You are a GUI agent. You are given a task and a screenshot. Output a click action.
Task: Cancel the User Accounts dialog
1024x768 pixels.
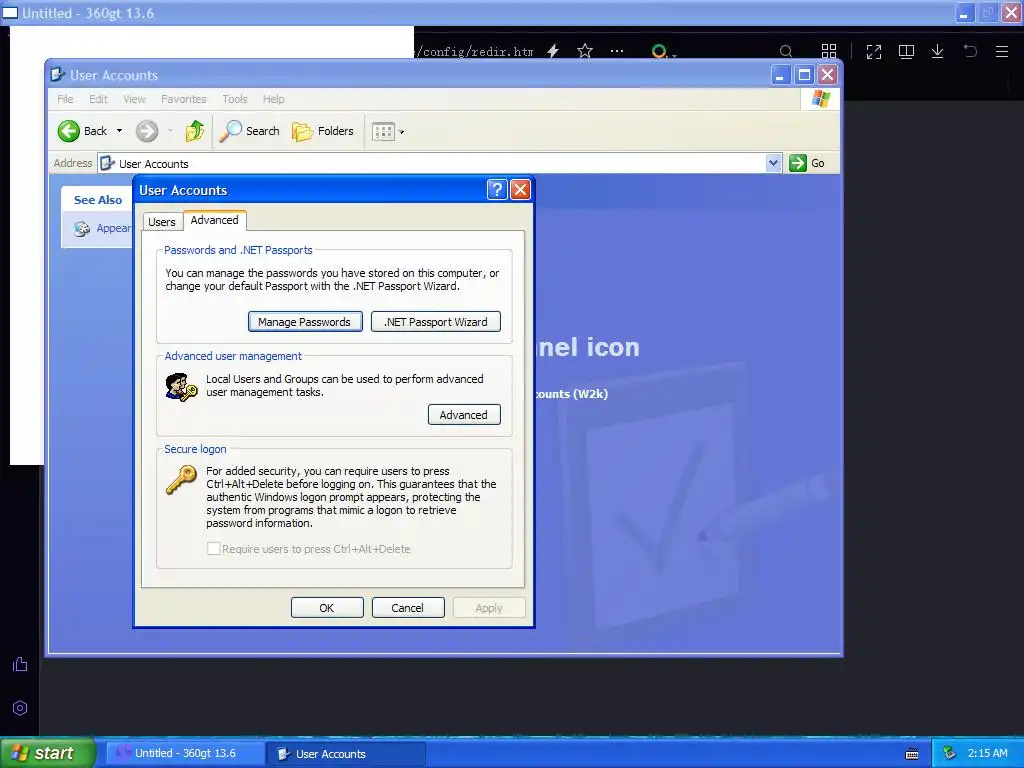pyautogui.click(x=408, y=607)
